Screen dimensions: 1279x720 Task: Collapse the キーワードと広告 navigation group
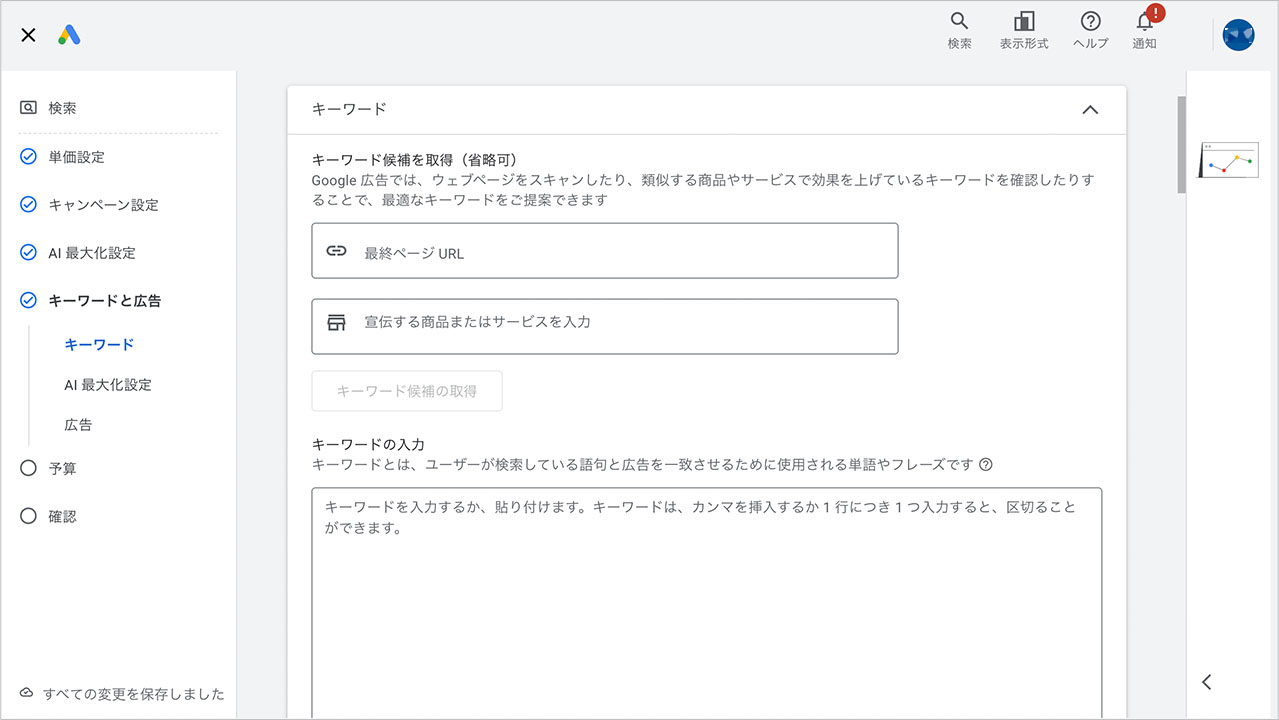pyautogui.click(x=28, y=300)
